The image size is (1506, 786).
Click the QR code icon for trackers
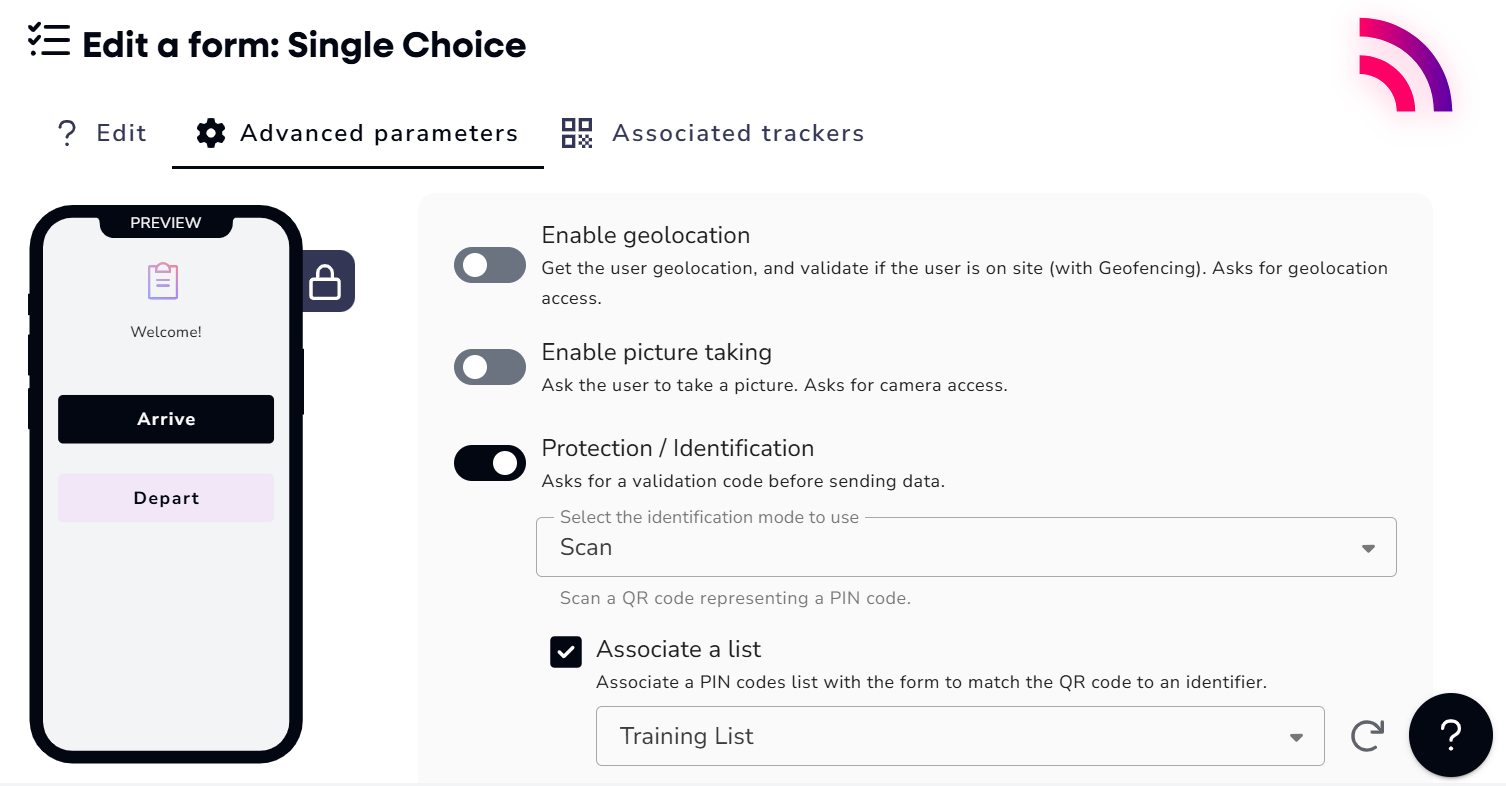click(577, 133)
